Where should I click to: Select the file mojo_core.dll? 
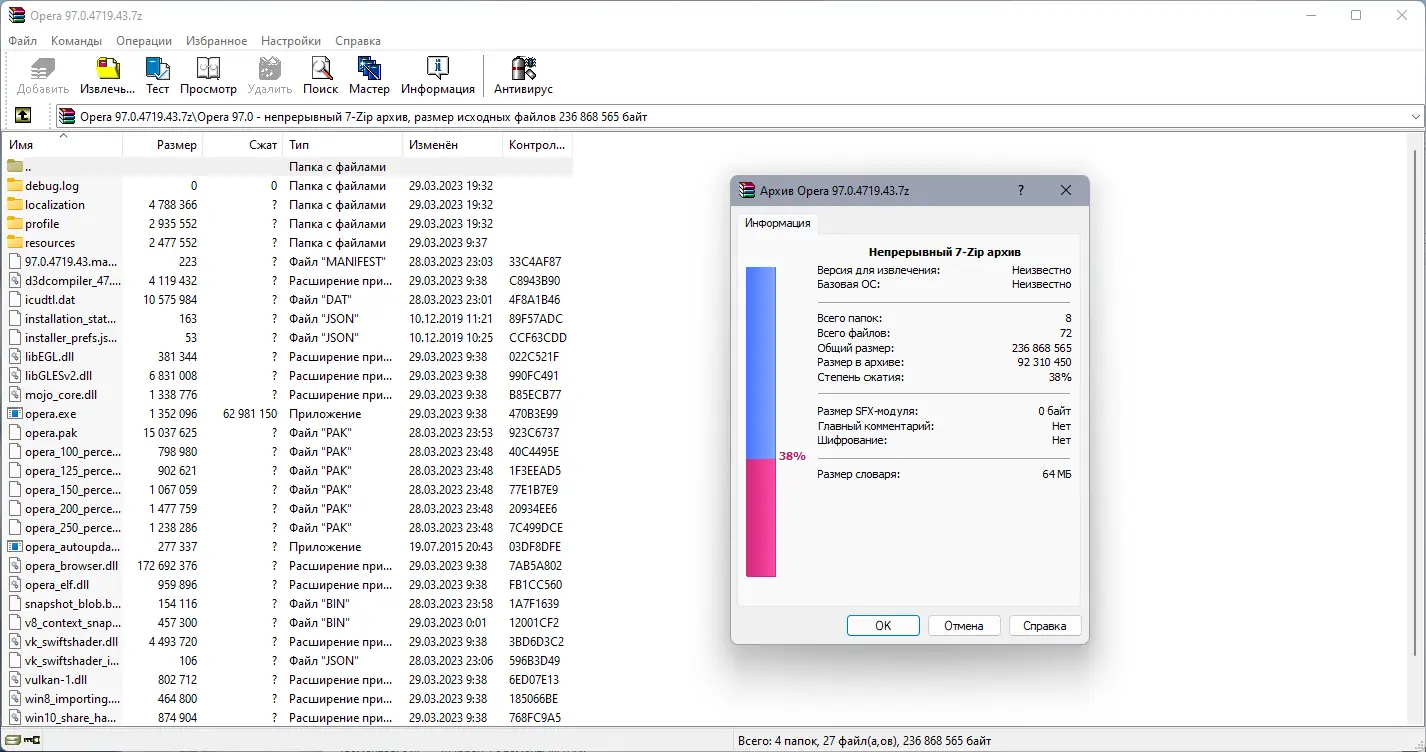coord(61,394)
